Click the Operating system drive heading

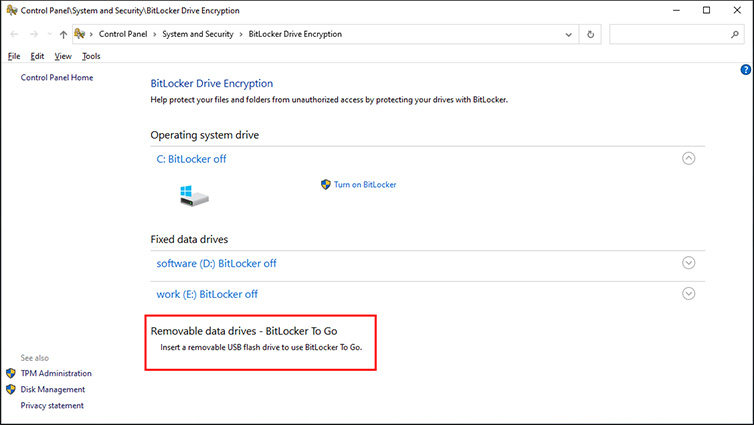(204, 135)
